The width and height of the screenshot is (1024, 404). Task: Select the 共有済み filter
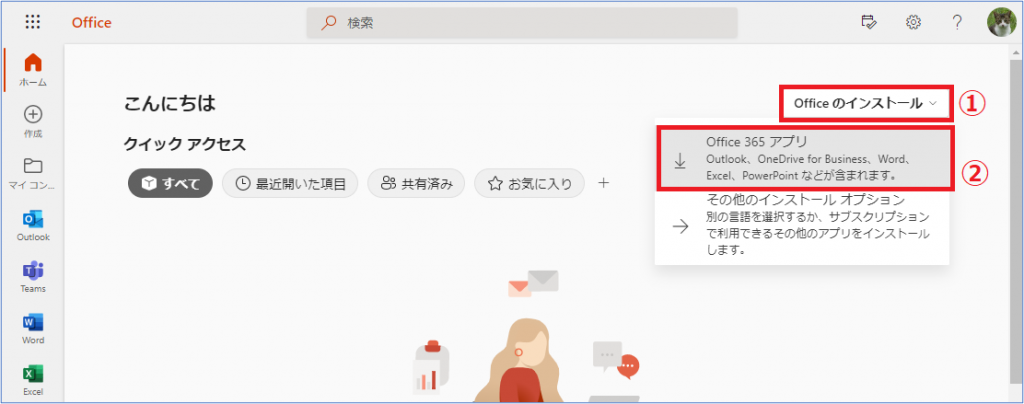point(417,184)
